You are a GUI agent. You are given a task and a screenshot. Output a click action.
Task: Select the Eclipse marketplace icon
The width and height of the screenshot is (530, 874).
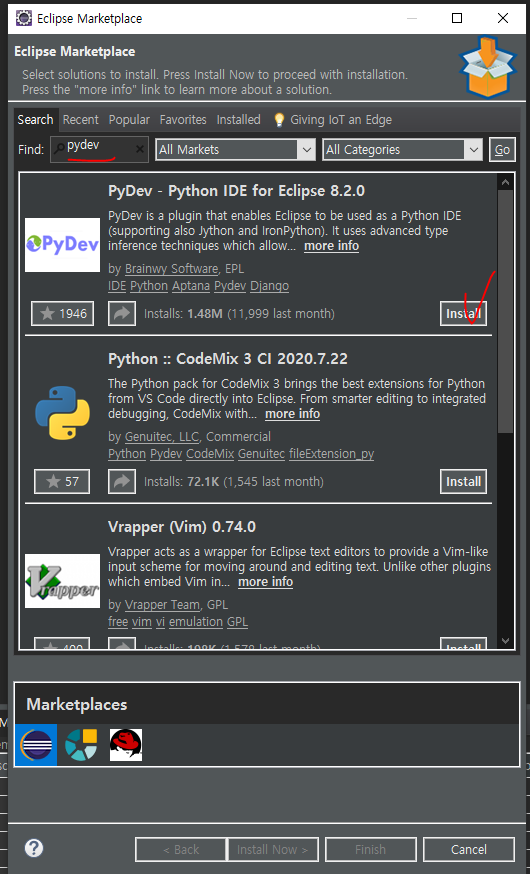click(x=36, y=745)
